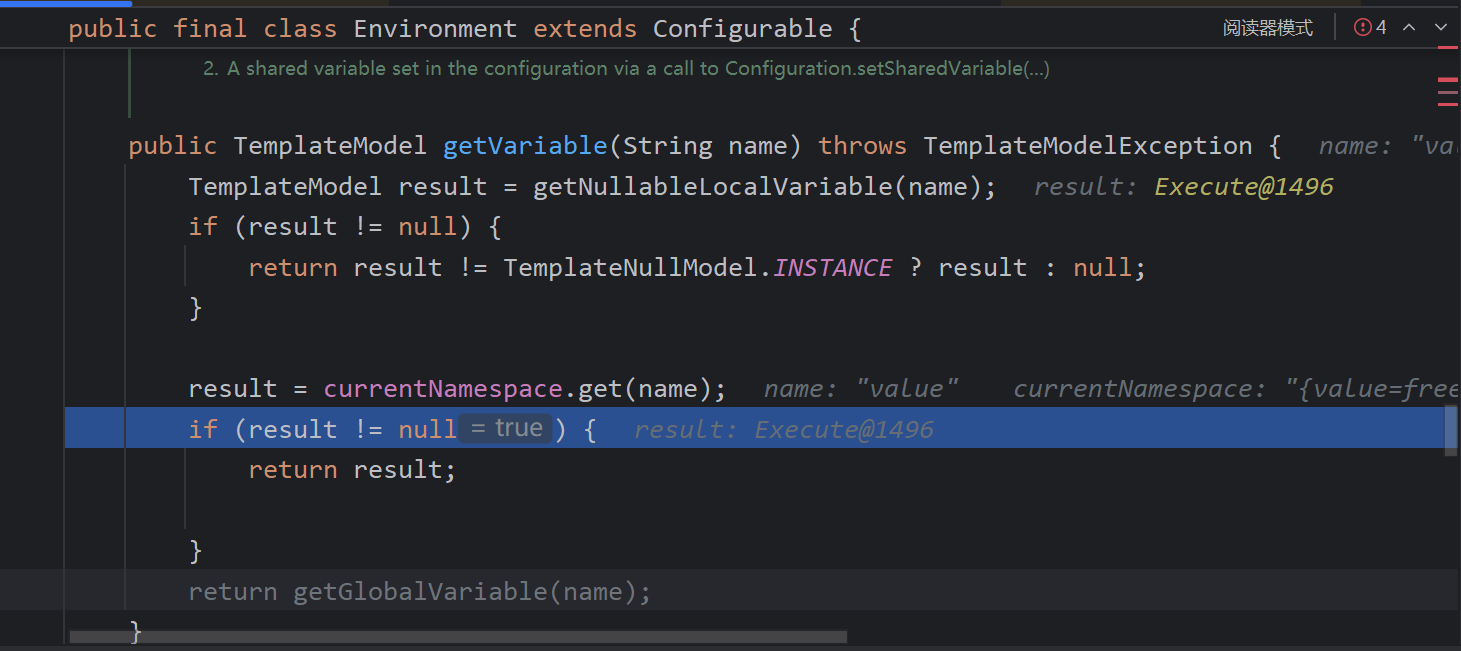Click the 阅读器模式 reader mode button
The width and height of the screenshot is (1461, 651).
(1267, 28)
